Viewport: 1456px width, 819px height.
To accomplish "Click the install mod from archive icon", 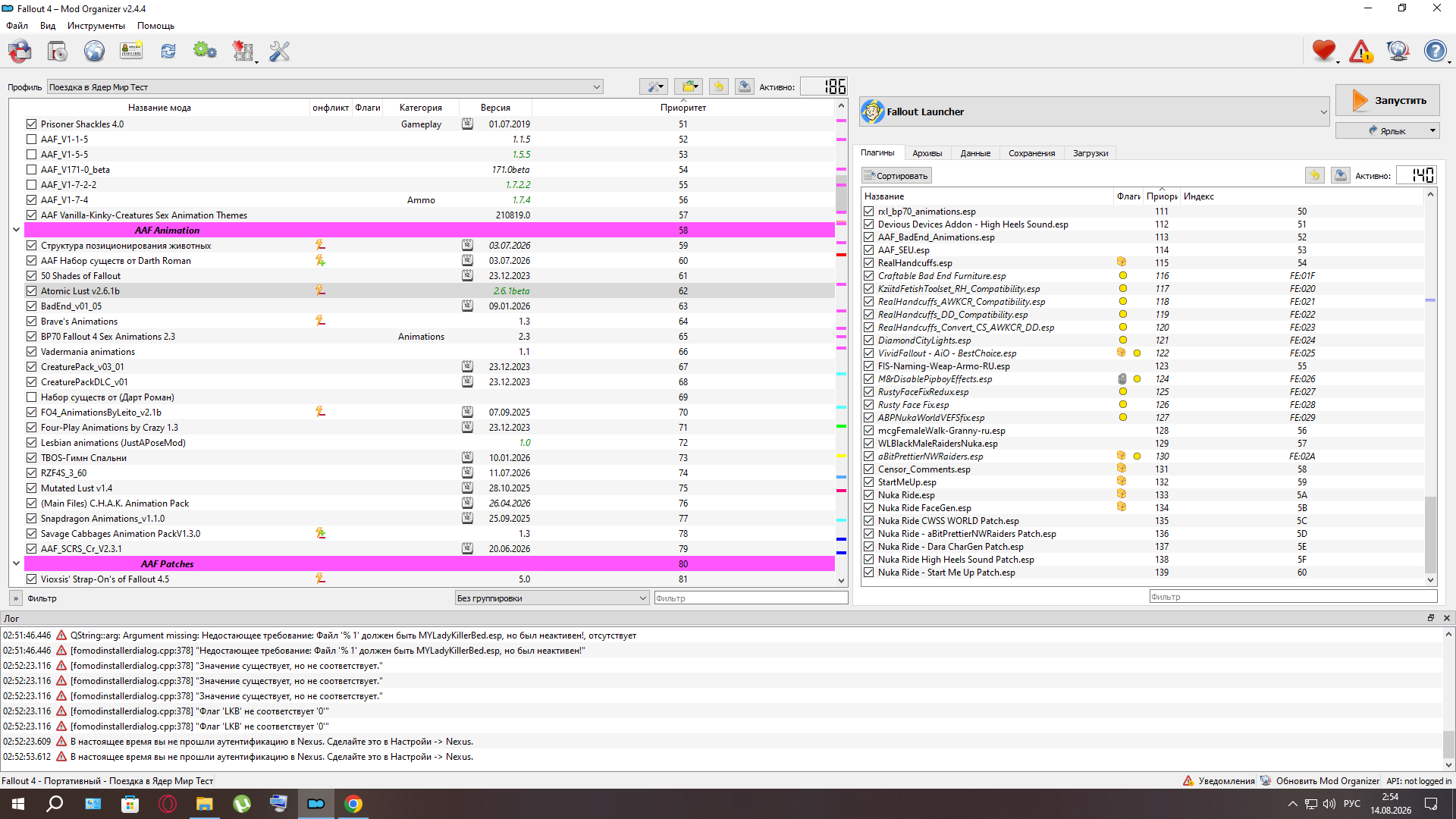I will tap(58, 52).
